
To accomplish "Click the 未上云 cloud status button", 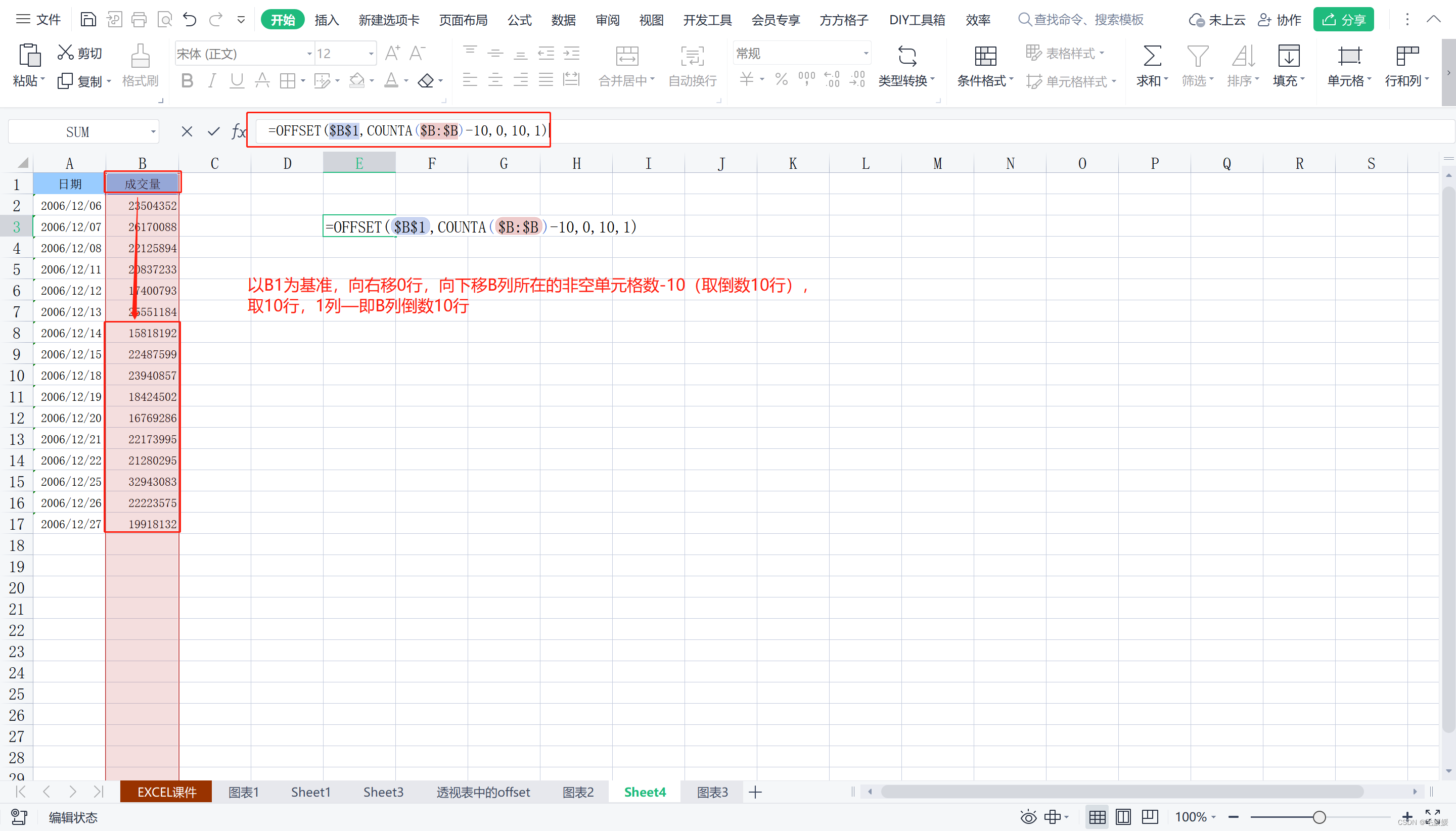I will coord(1216,20).
